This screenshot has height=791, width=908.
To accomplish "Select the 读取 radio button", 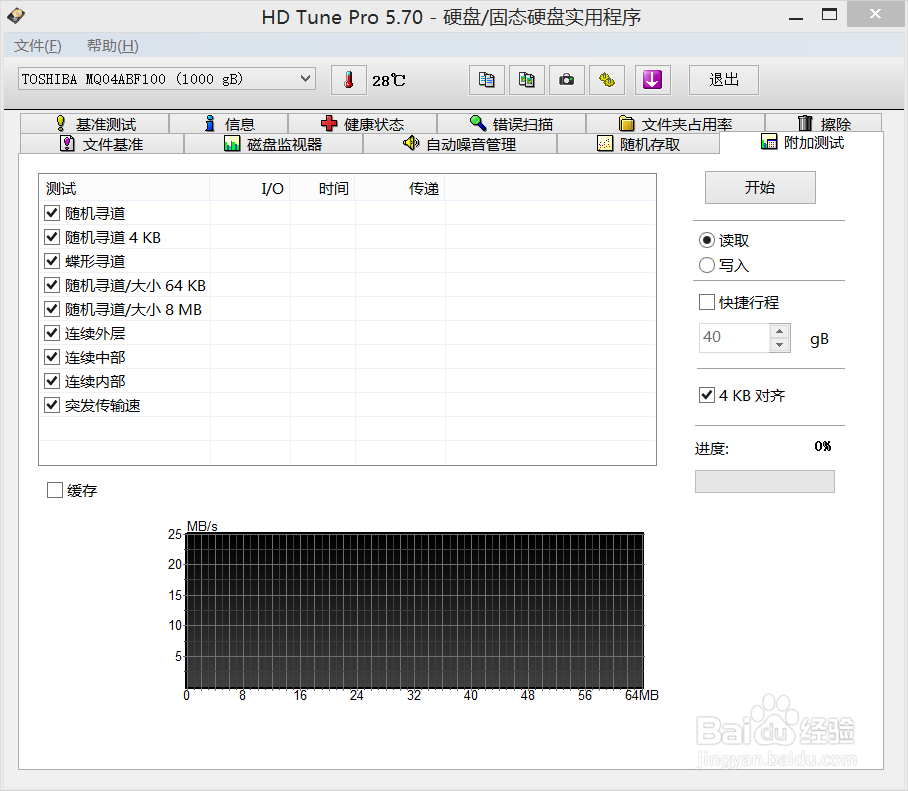I will 707,240.
